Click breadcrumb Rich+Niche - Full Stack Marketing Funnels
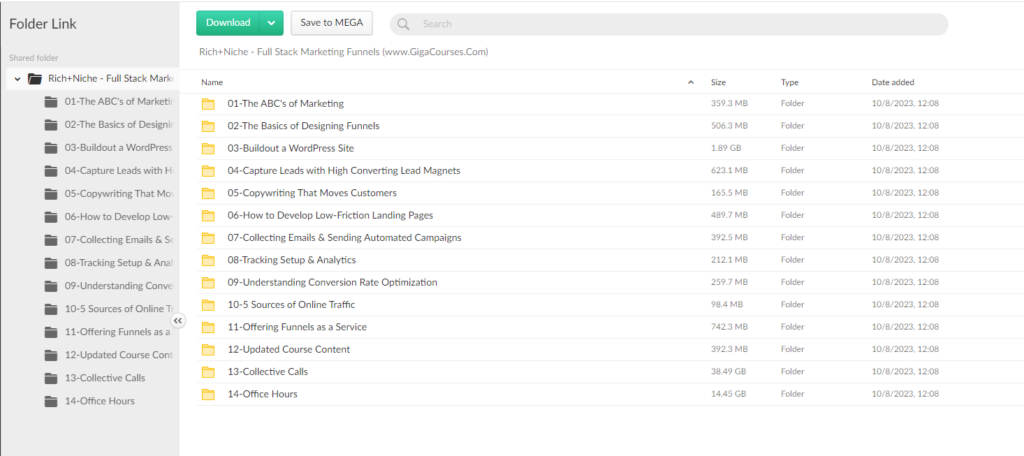Screen dimensions: 1024x456 344,52
